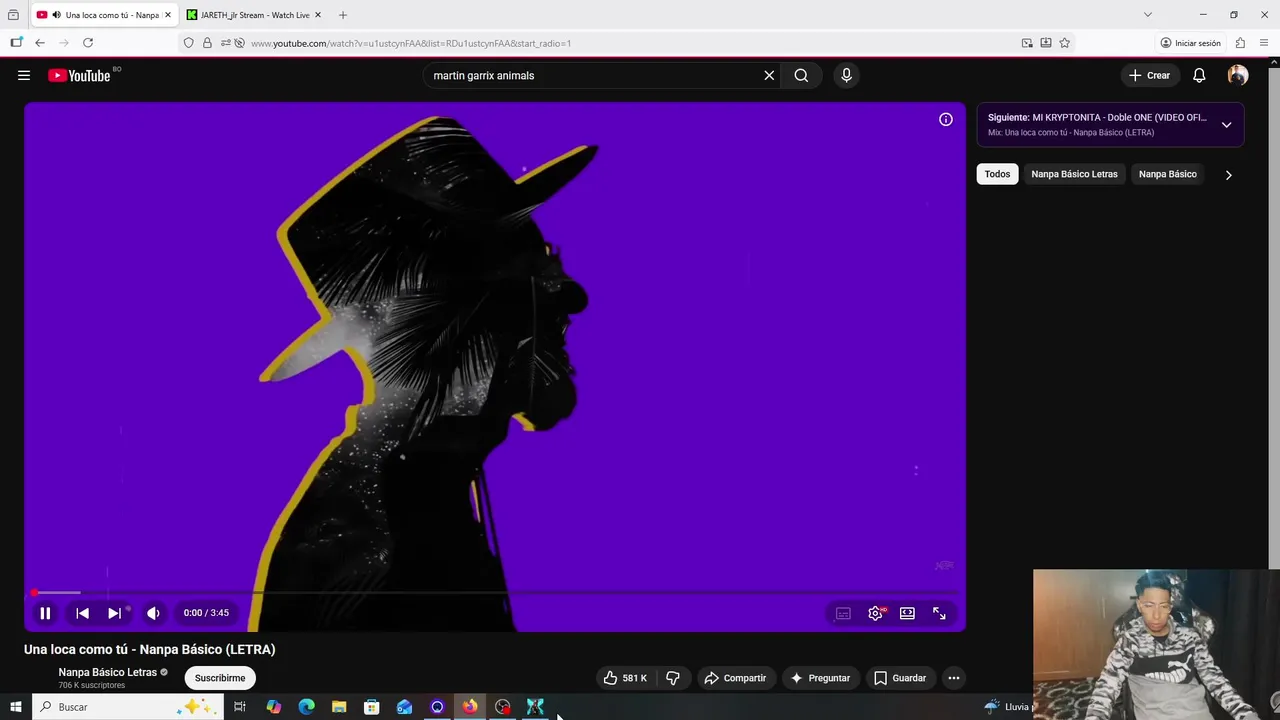Expand the Siguiente mix playlist panel

1226,125
